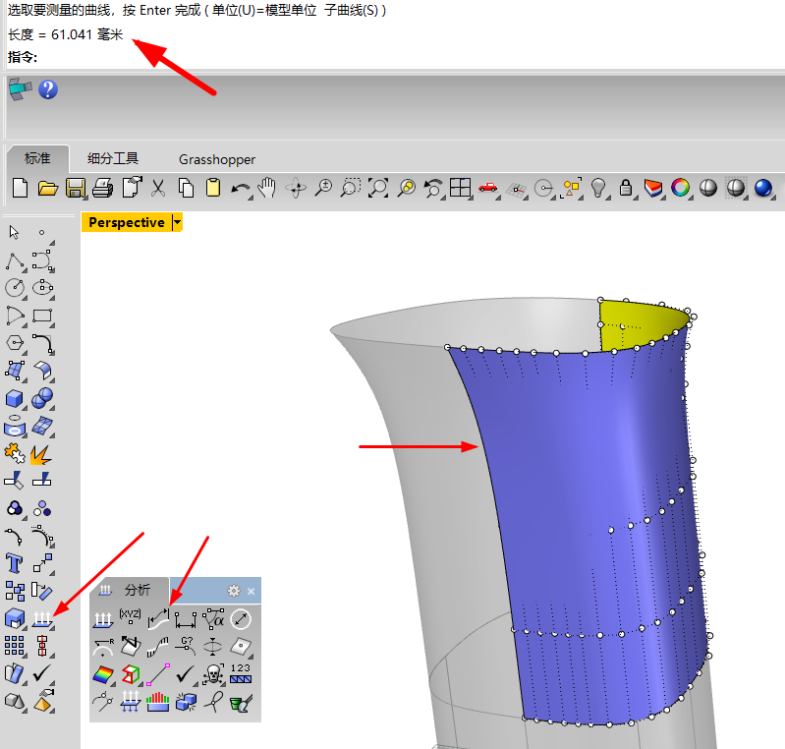This screenshot has width=785, height=749.
Task: Select the Pan view hand tool
Action: (267, 187)
